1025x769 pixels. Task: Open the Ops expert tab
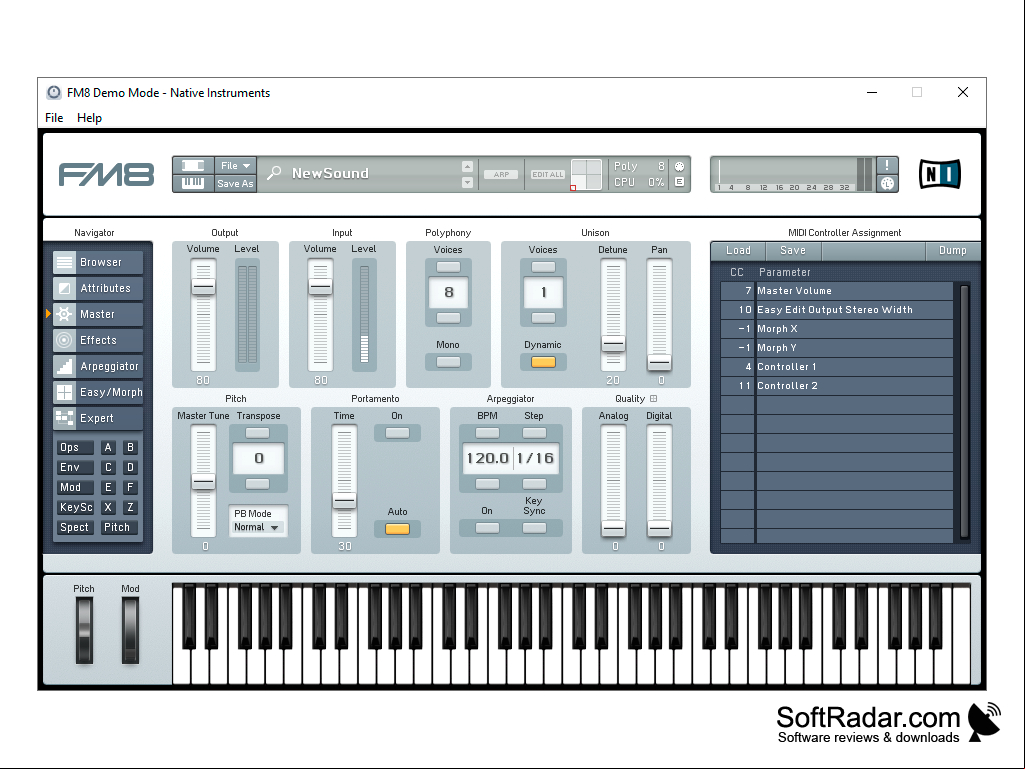(75, 447)
